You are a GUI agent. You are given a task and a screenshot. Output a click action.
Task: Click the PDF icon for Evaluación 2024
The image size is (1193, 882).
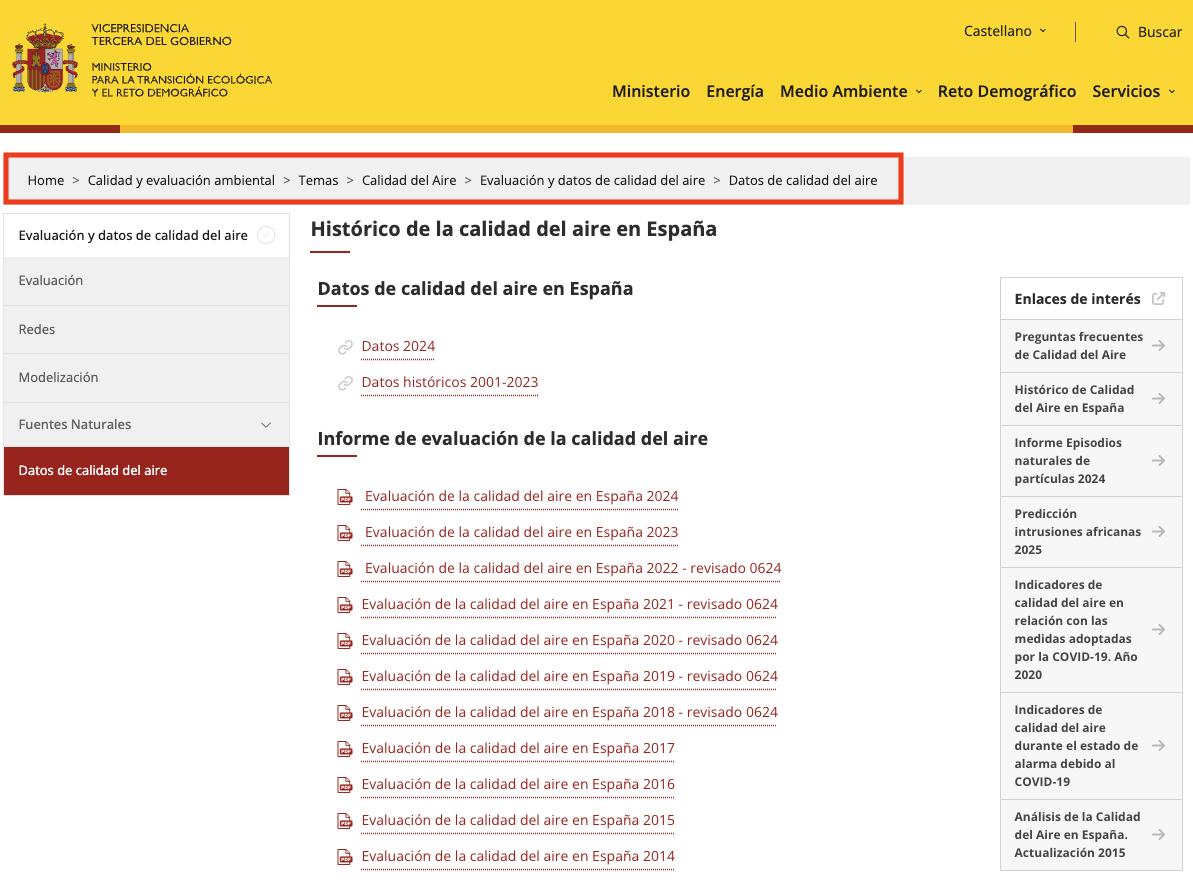click(x=345, y=497)
